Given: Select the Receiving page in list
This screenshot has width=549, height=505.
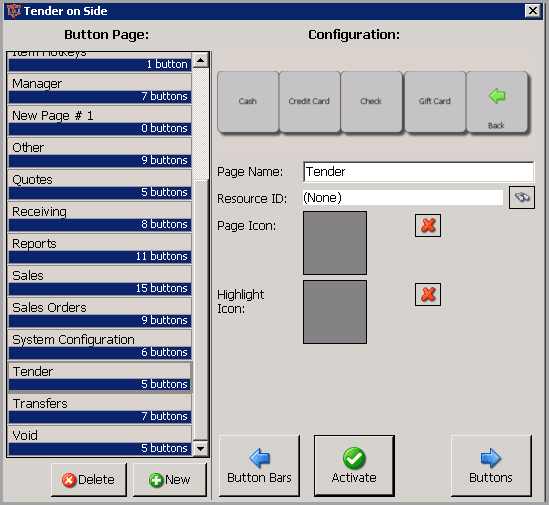Looking at the screenshot, I should click(x=100, y=216).
